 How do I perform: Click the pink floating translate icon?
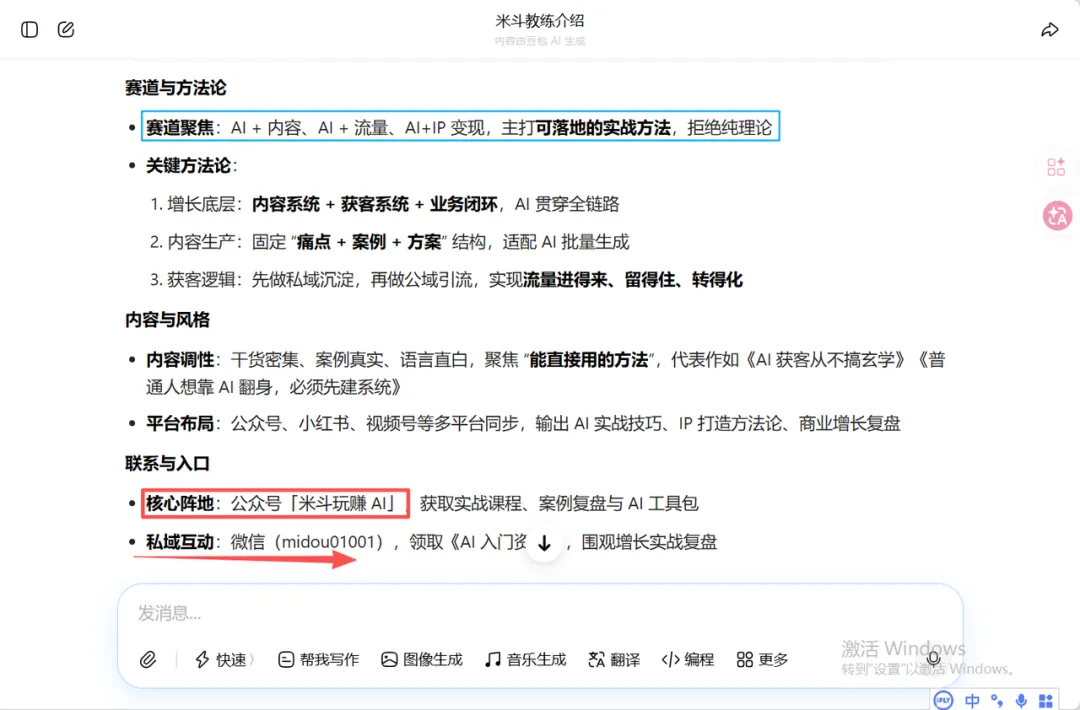click(1057, 216)
